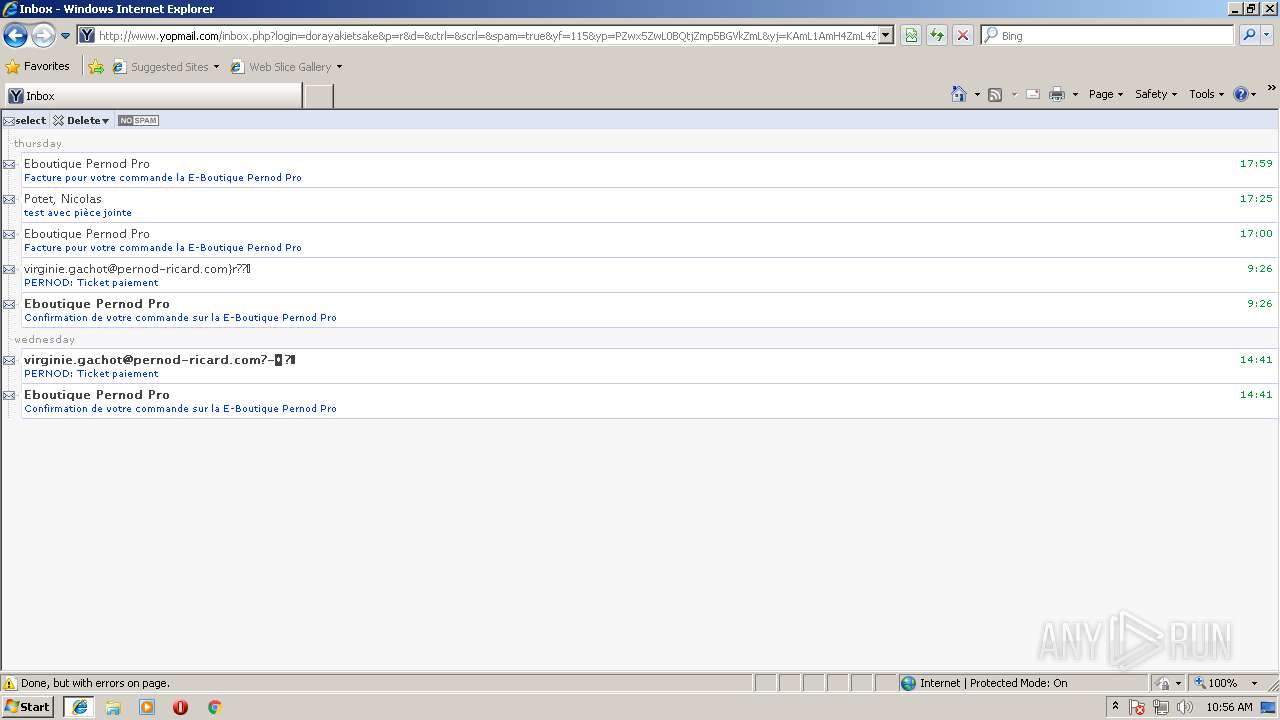The width and height of the screenshot is (1280, 720).
Task: Click the Read Mail toolbar icon
Action: (x=1033, y=94)
